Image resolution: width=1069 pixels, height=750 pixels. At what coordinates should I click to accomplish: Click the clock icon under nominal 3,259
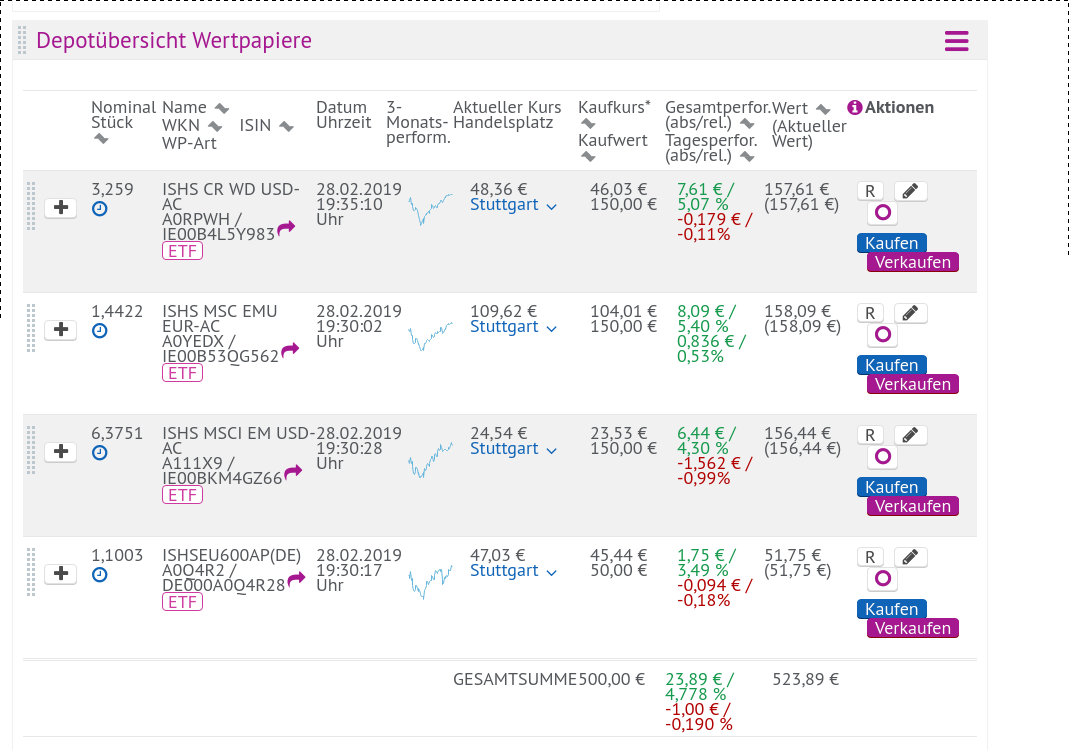(x=100, y=209)
